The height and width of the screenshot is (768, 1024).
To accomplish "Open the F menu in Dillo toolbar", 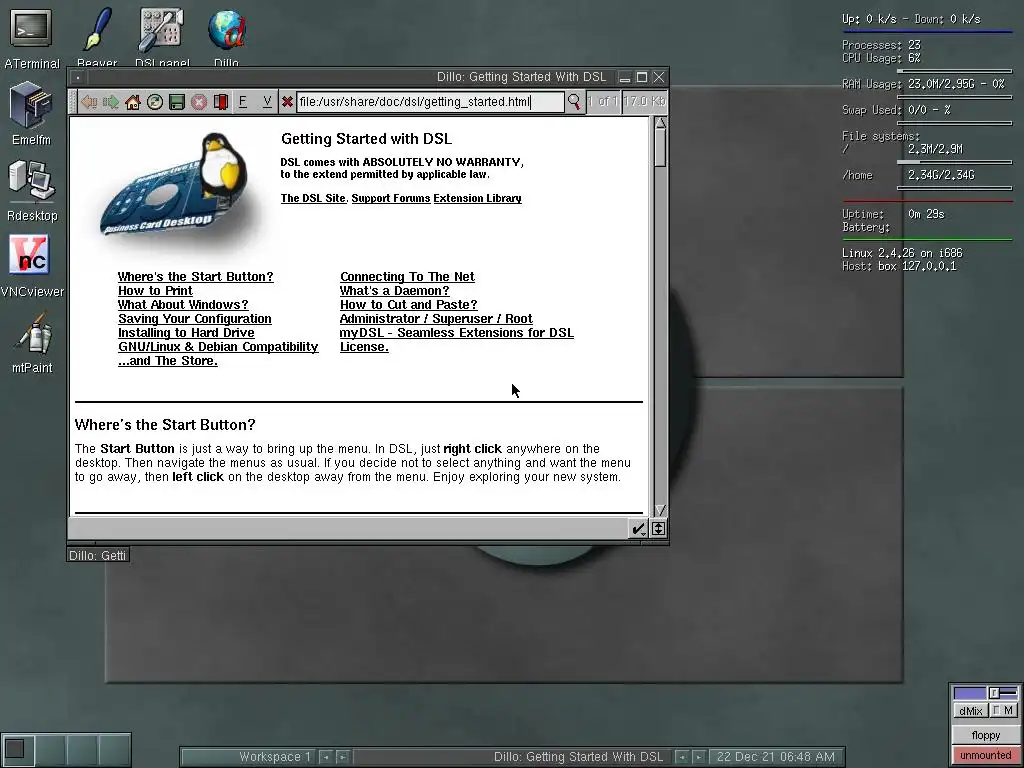I will click(243, 102).
